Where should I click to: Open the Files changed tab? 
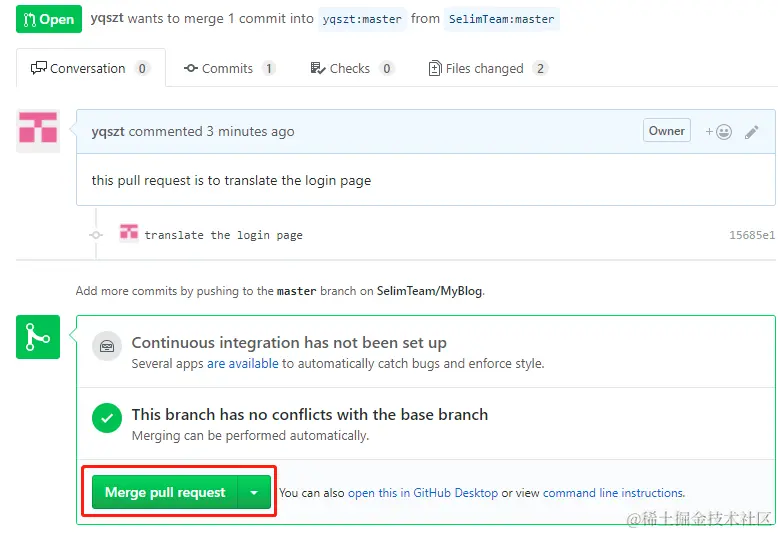tap(488, 68)
